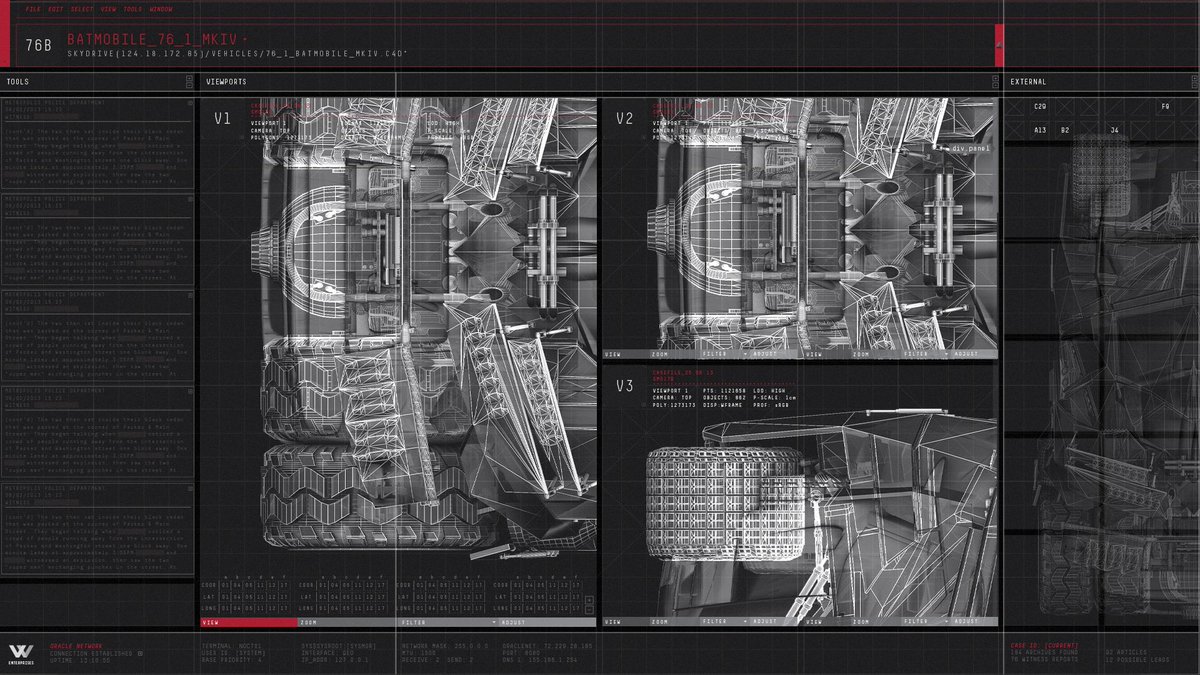This screenshot has width=1200, height=675.
Task: Click the TOOLS panel heading
Action: pyautogui.click(x=17, y=82)
